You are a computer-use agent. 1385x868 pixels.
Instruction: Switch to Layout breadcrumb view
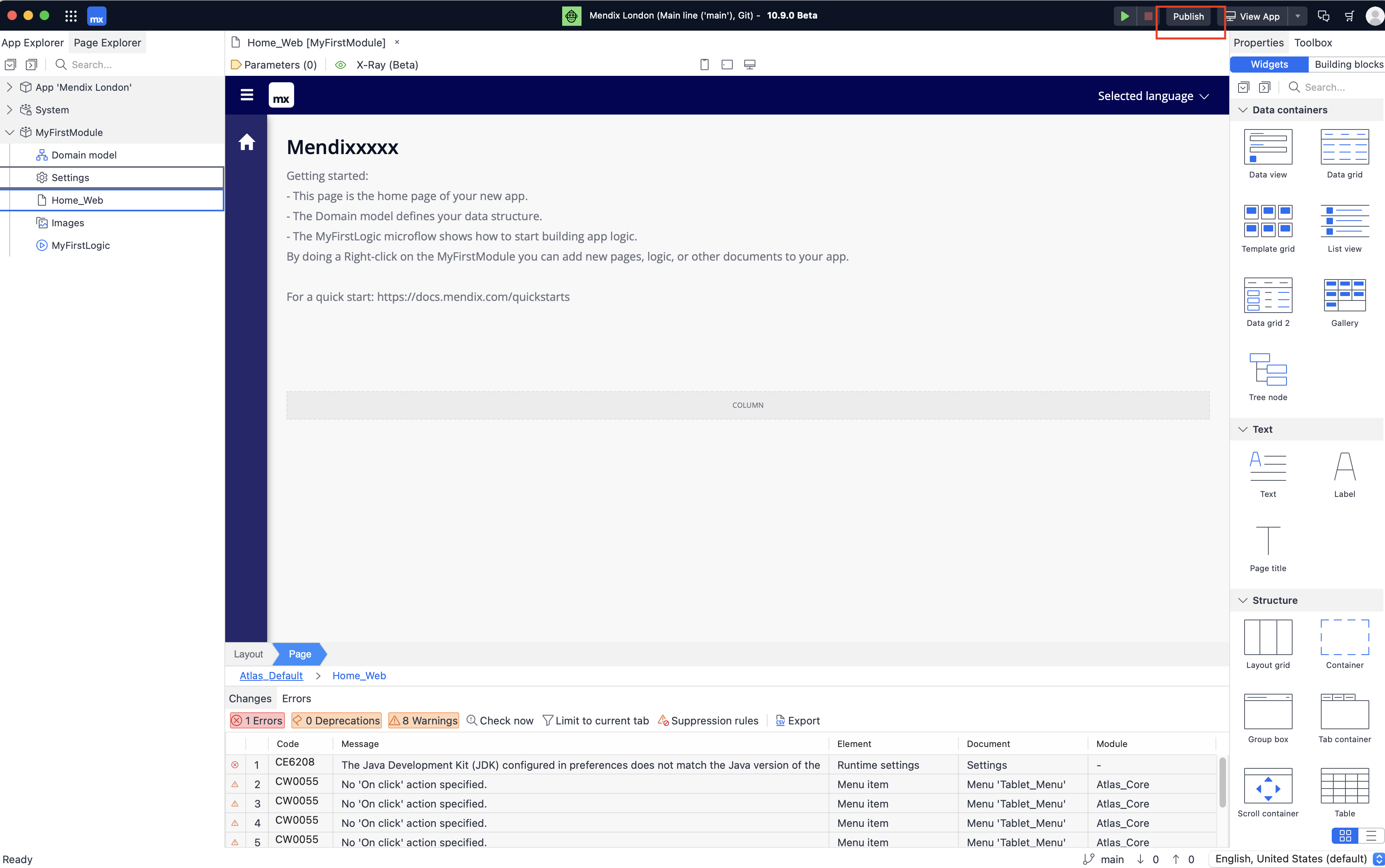[x=248, y=654]
